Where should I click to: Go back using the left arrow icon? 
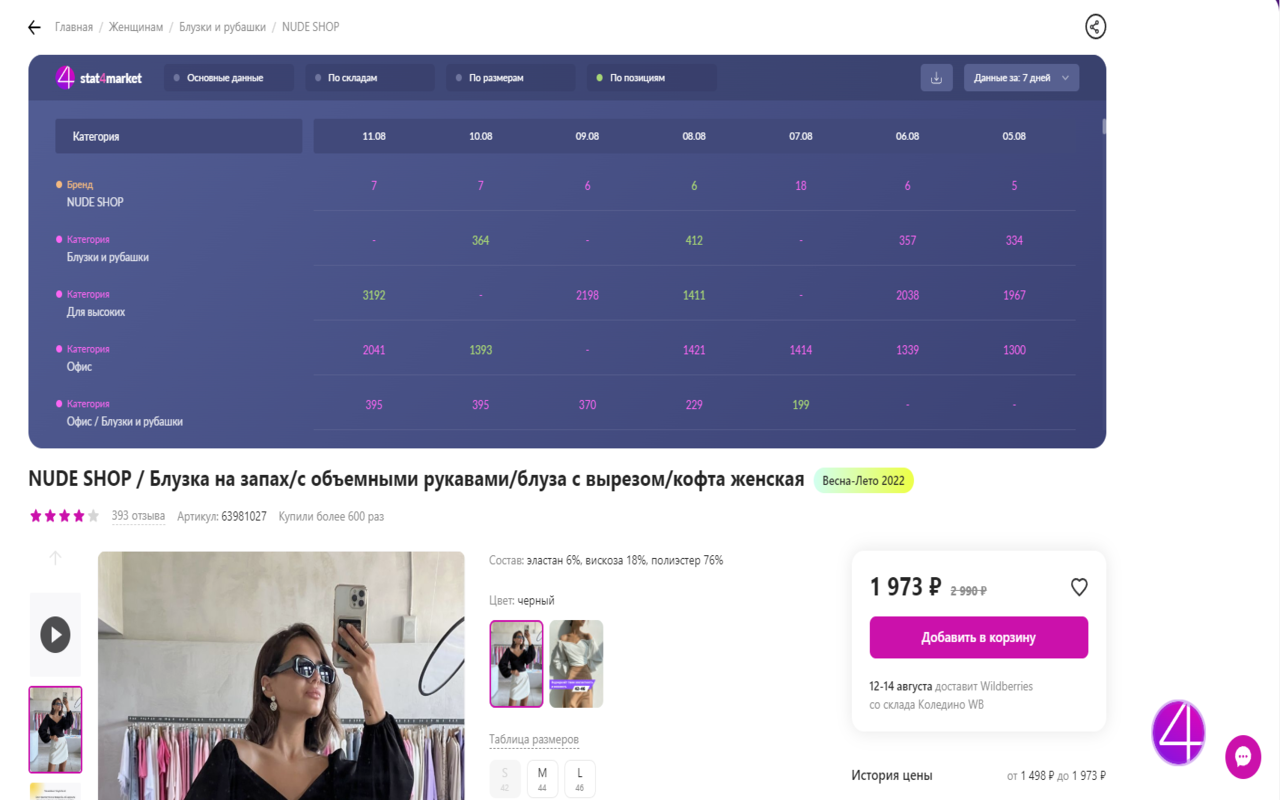coord(35,27)
